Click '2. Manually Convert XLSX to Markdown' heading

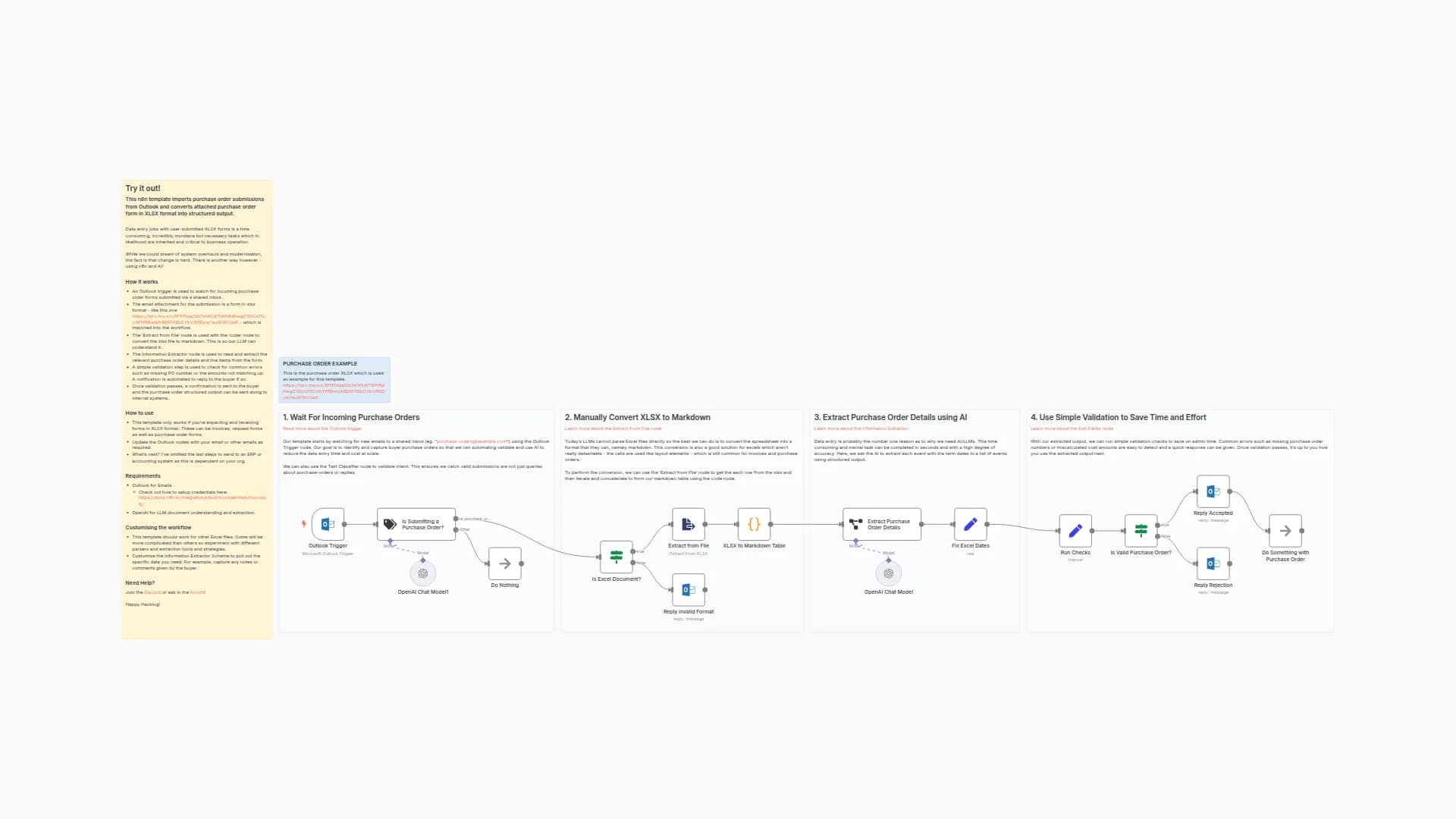coord(638,417)
